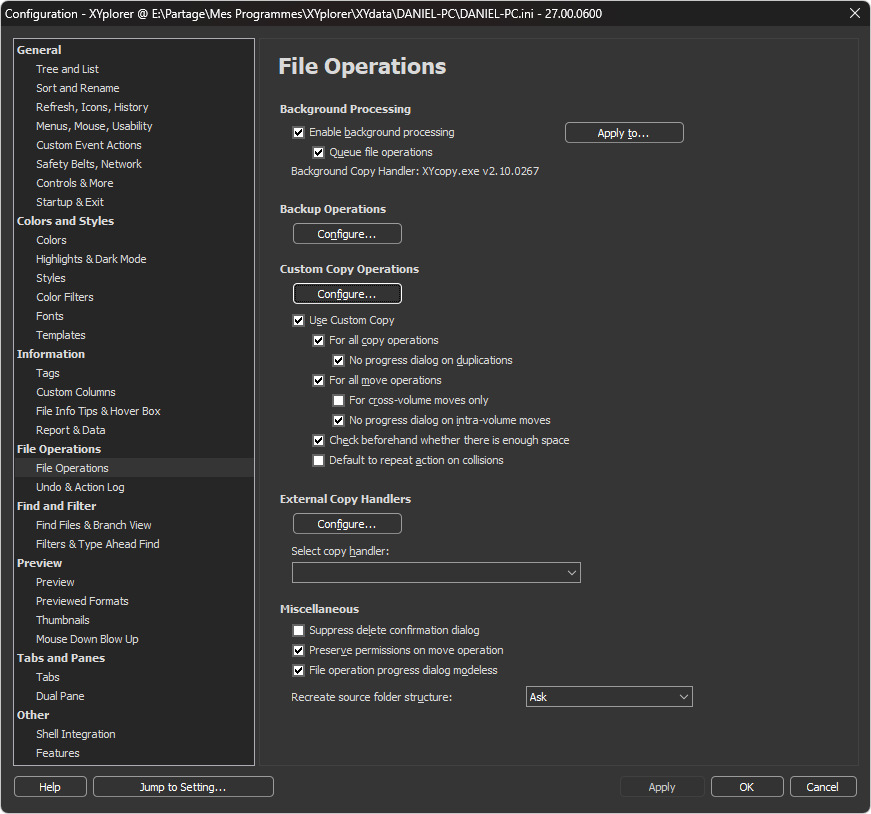Click the Jump to Setting... button

pos(183,787)
